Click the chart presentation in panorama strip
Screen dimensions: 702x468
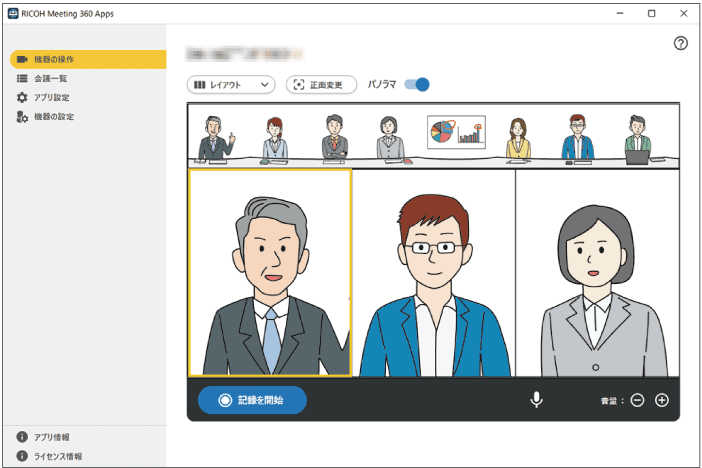coord(456,132)
